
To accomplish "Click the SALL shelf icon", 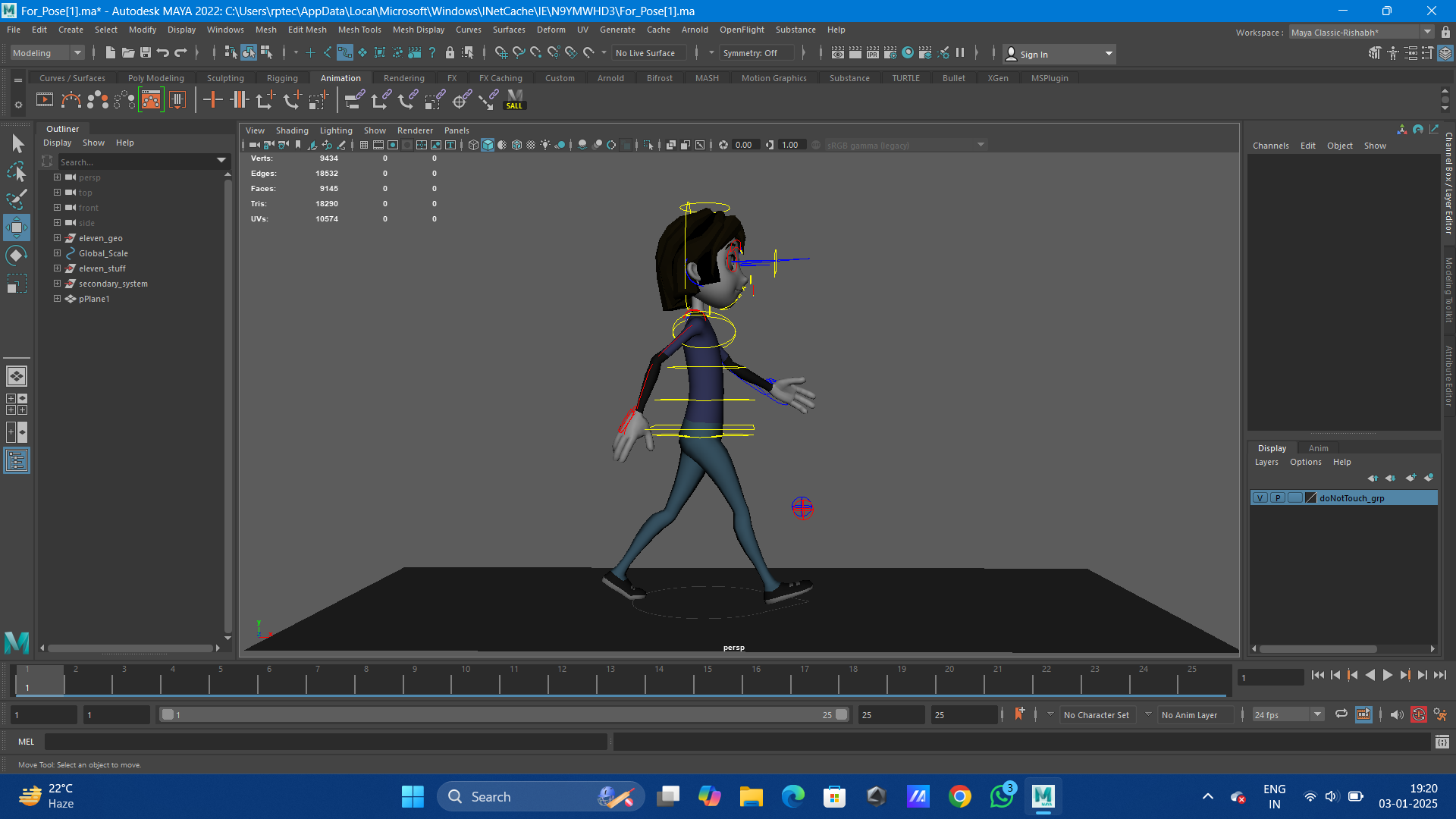I will [x=515, y=99].
